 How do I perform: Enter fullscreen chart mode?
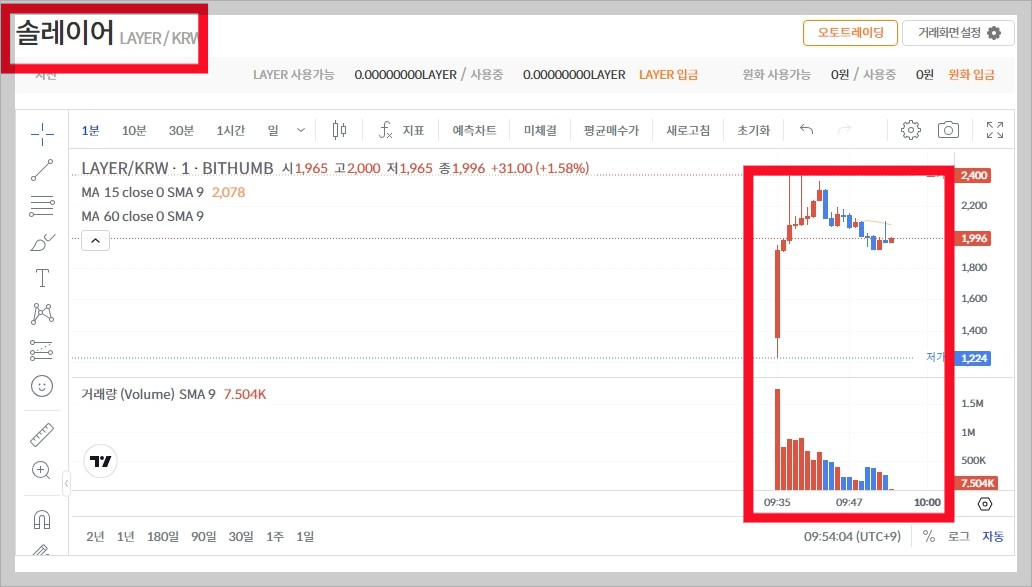(x=995, y=130)
